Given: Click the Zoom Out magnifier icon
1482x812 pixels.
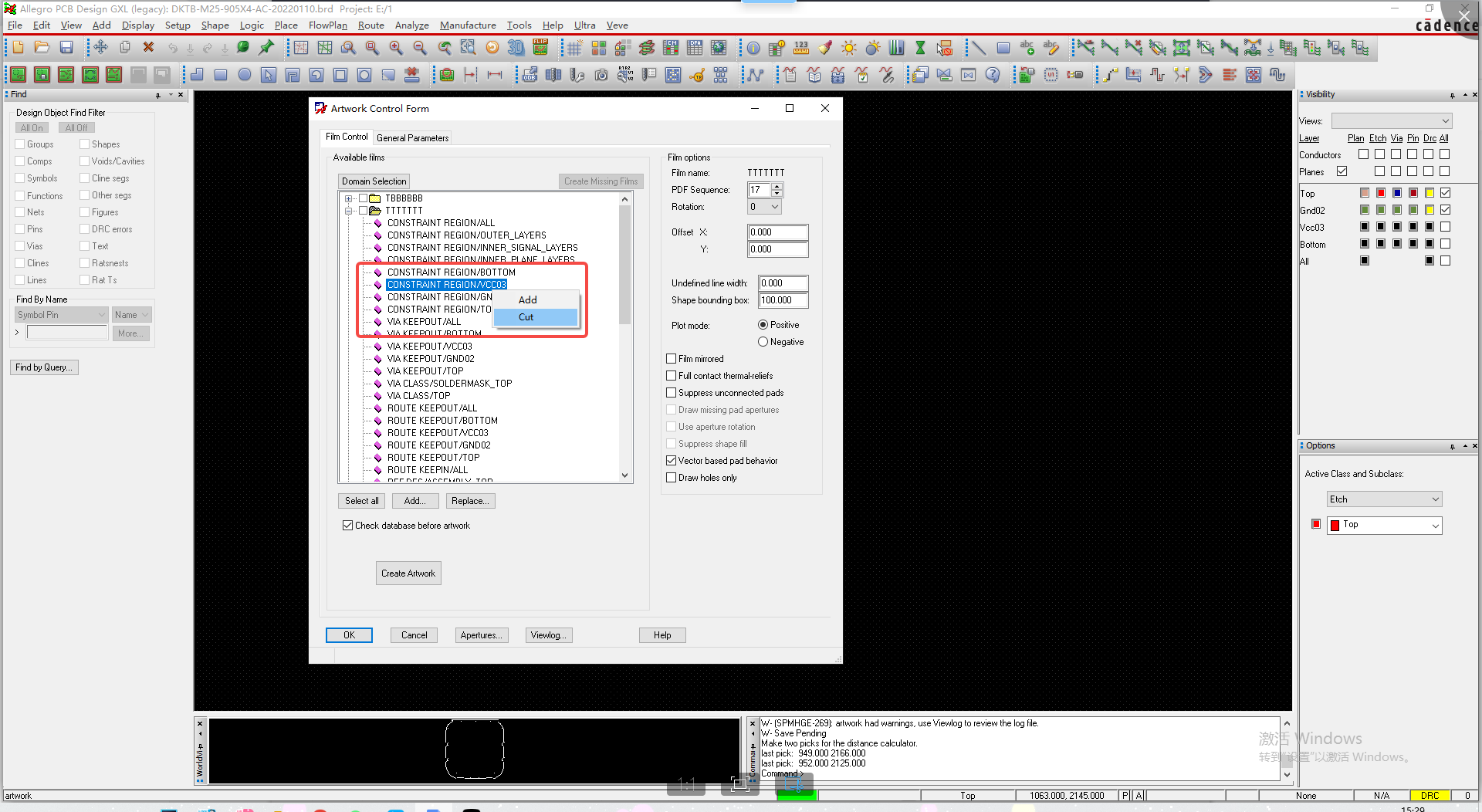Looking at the screenshot, I should pyautogui.click(x=420, y=48).
